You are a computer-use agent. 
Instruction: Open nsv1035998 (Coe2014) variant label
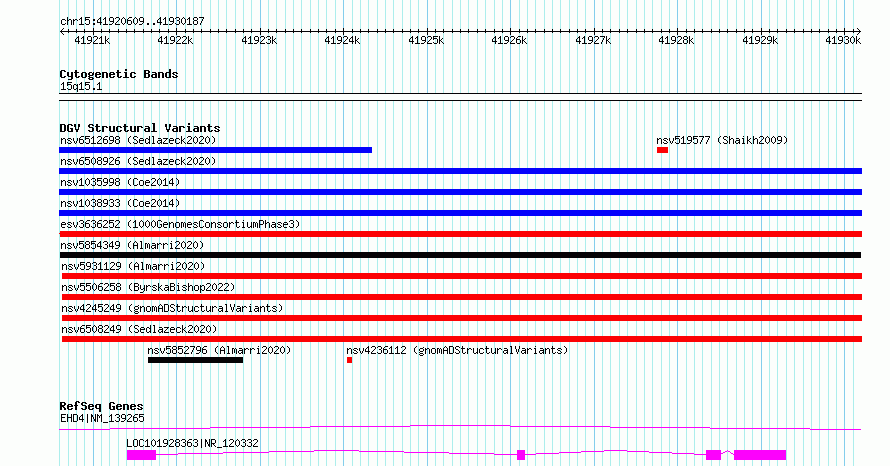(120, 182)
